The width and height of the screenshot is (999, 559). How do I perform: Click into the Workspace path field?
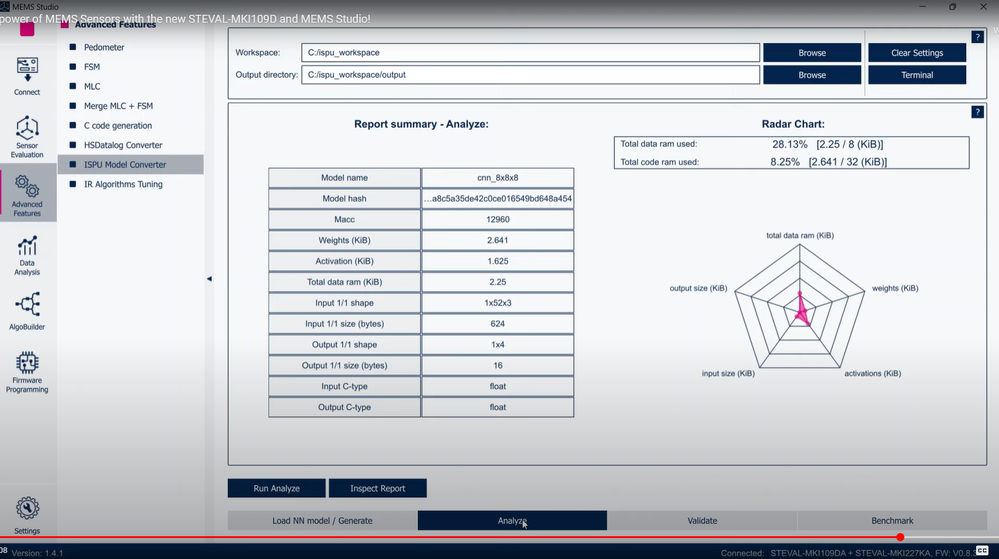click(530, 53)
